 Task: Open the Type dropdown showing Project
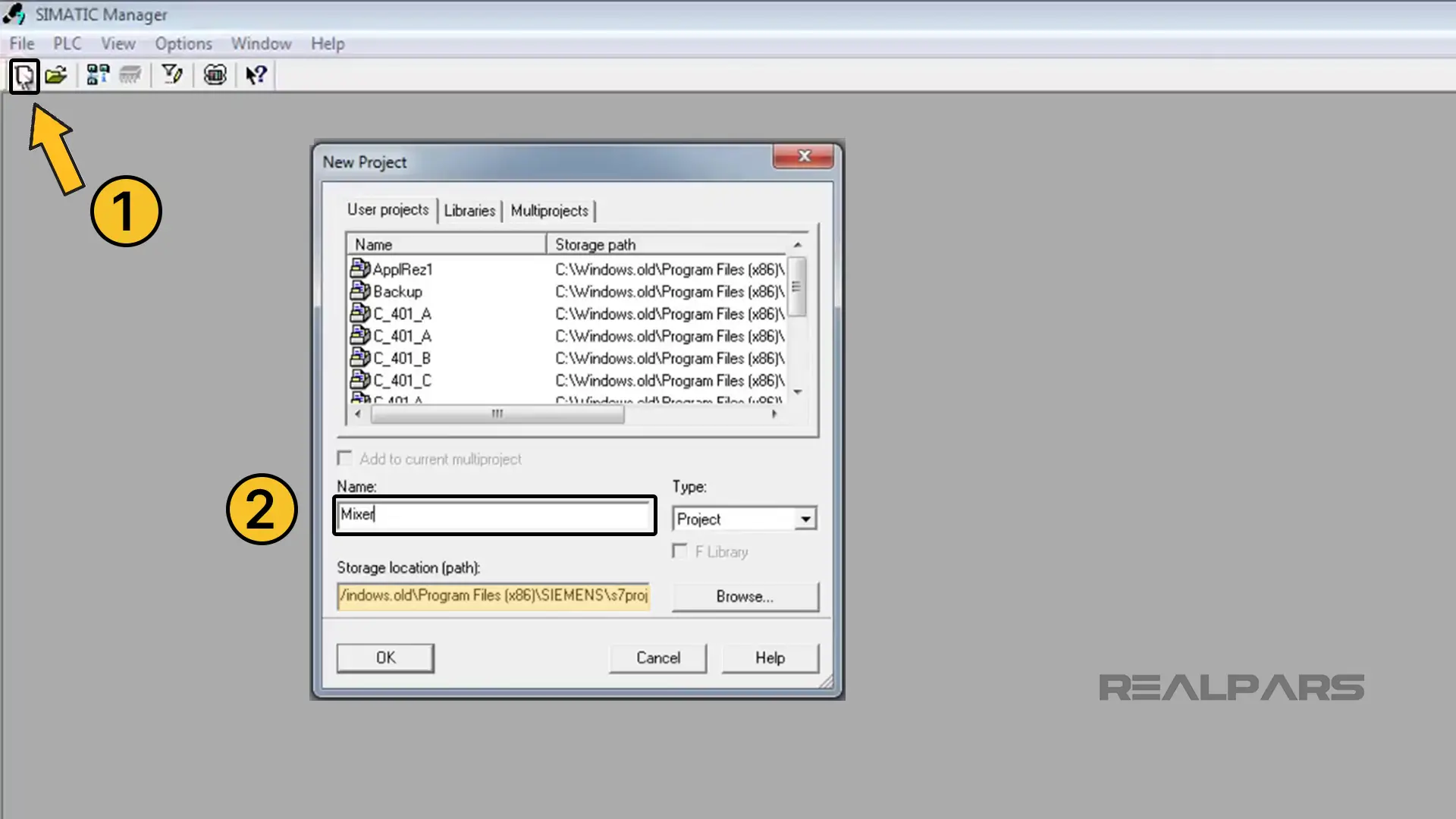coord(744,519)
